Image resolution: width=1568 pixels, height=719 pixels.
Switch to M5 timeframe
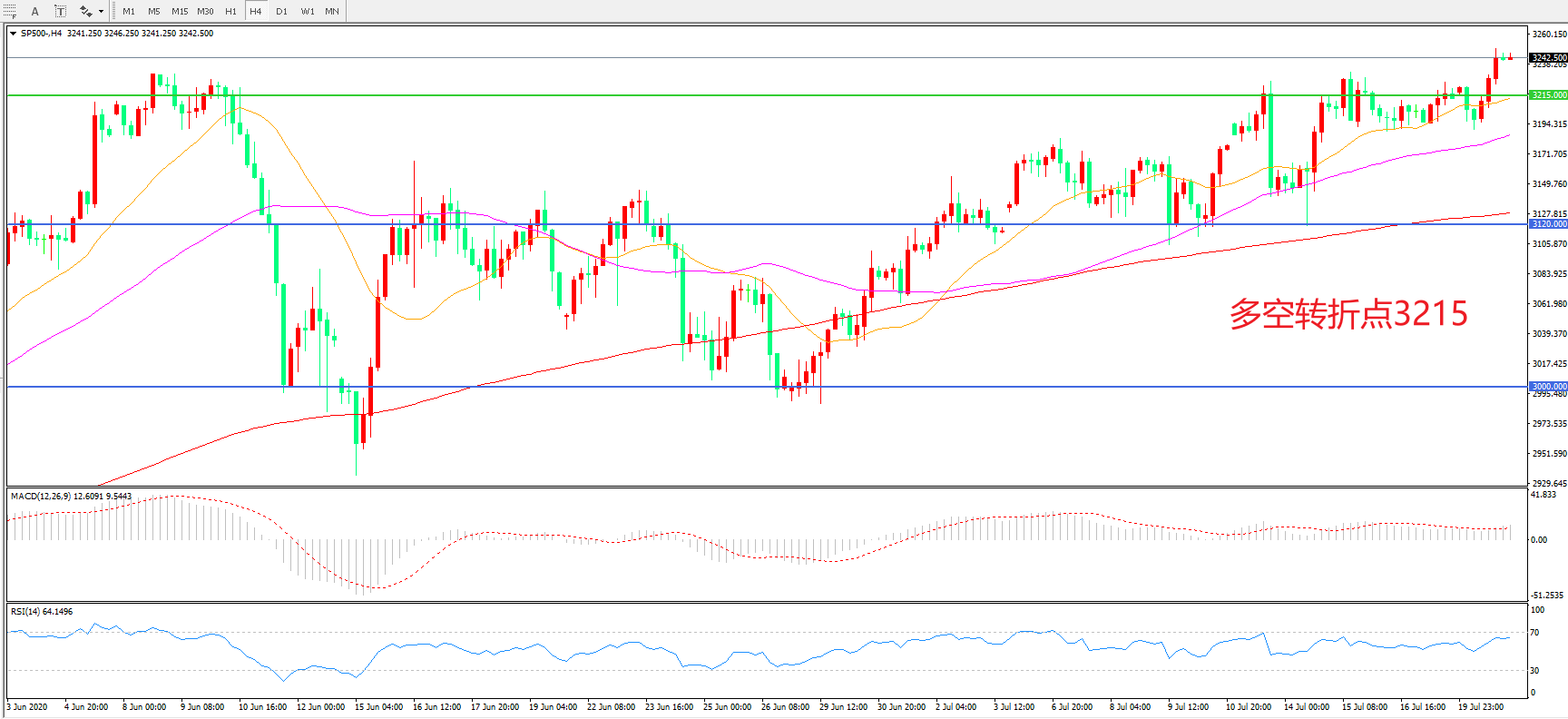pyautogui.click(x=154, y=11)
